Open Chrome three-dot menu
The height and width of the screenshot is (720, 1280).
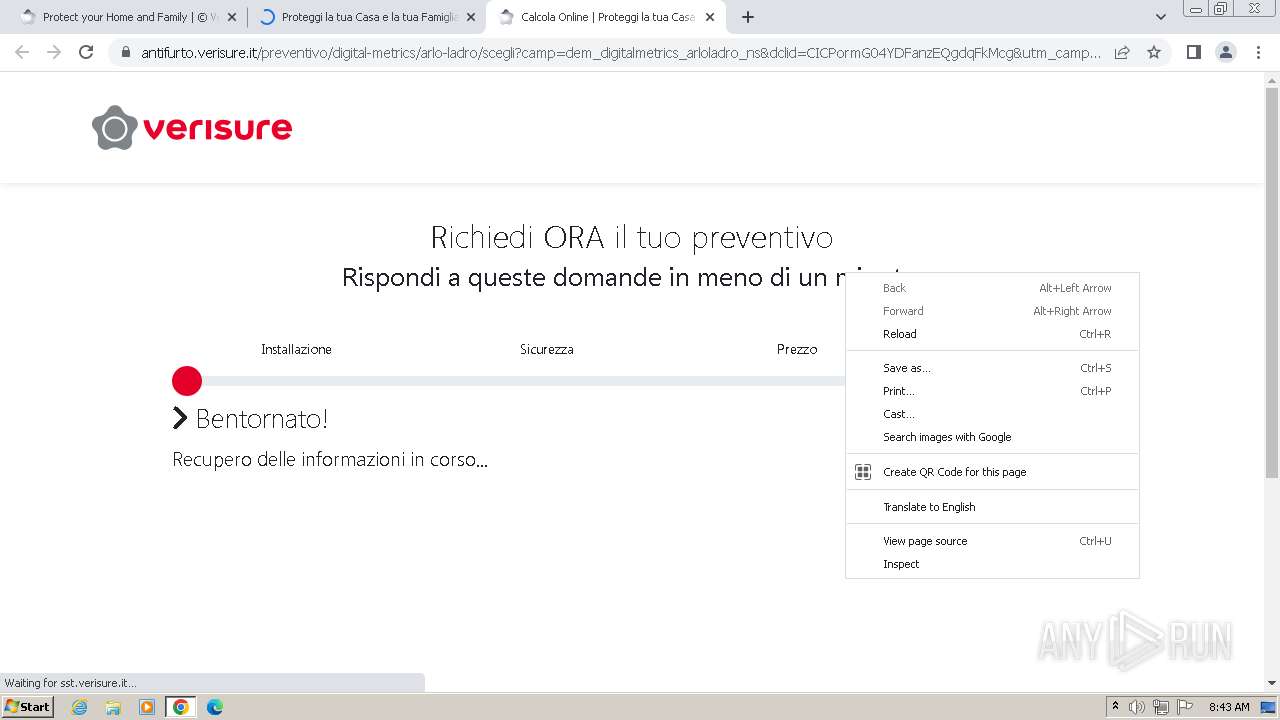pyautogui.click(x=1258, y=53)
